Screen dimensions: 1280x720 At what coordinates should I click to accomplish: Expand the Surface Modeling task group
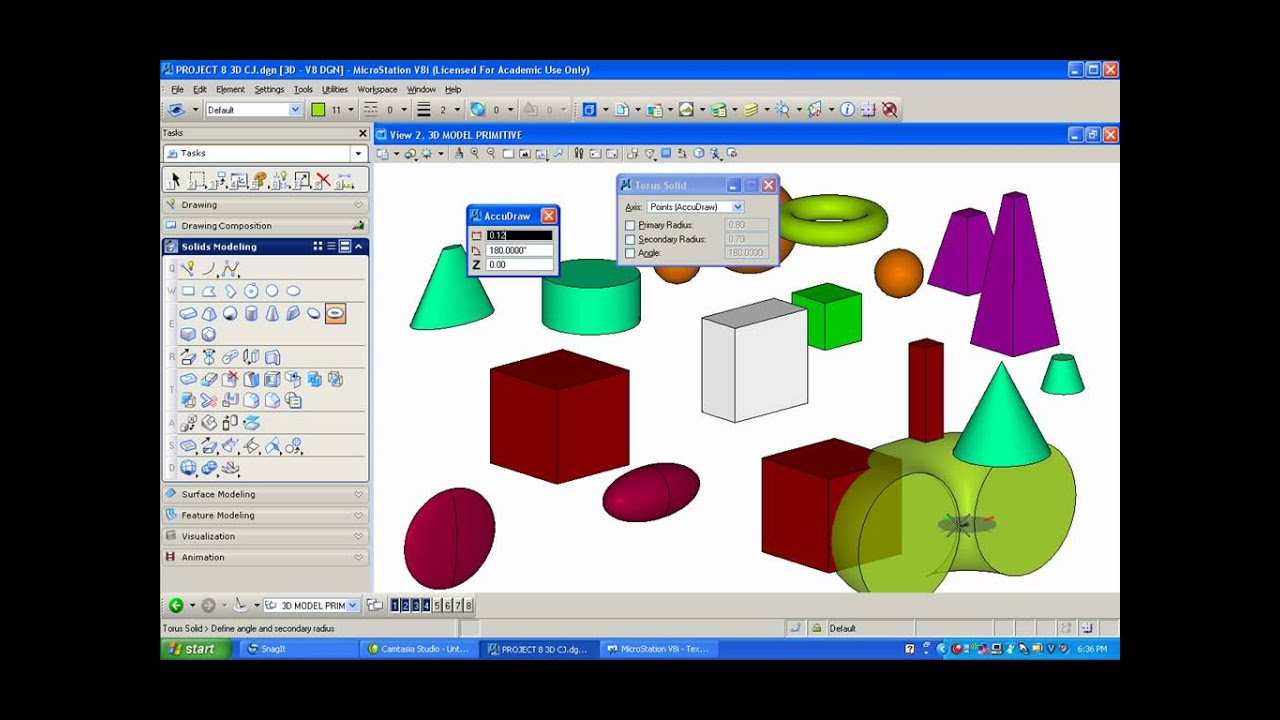click(265, 494)
